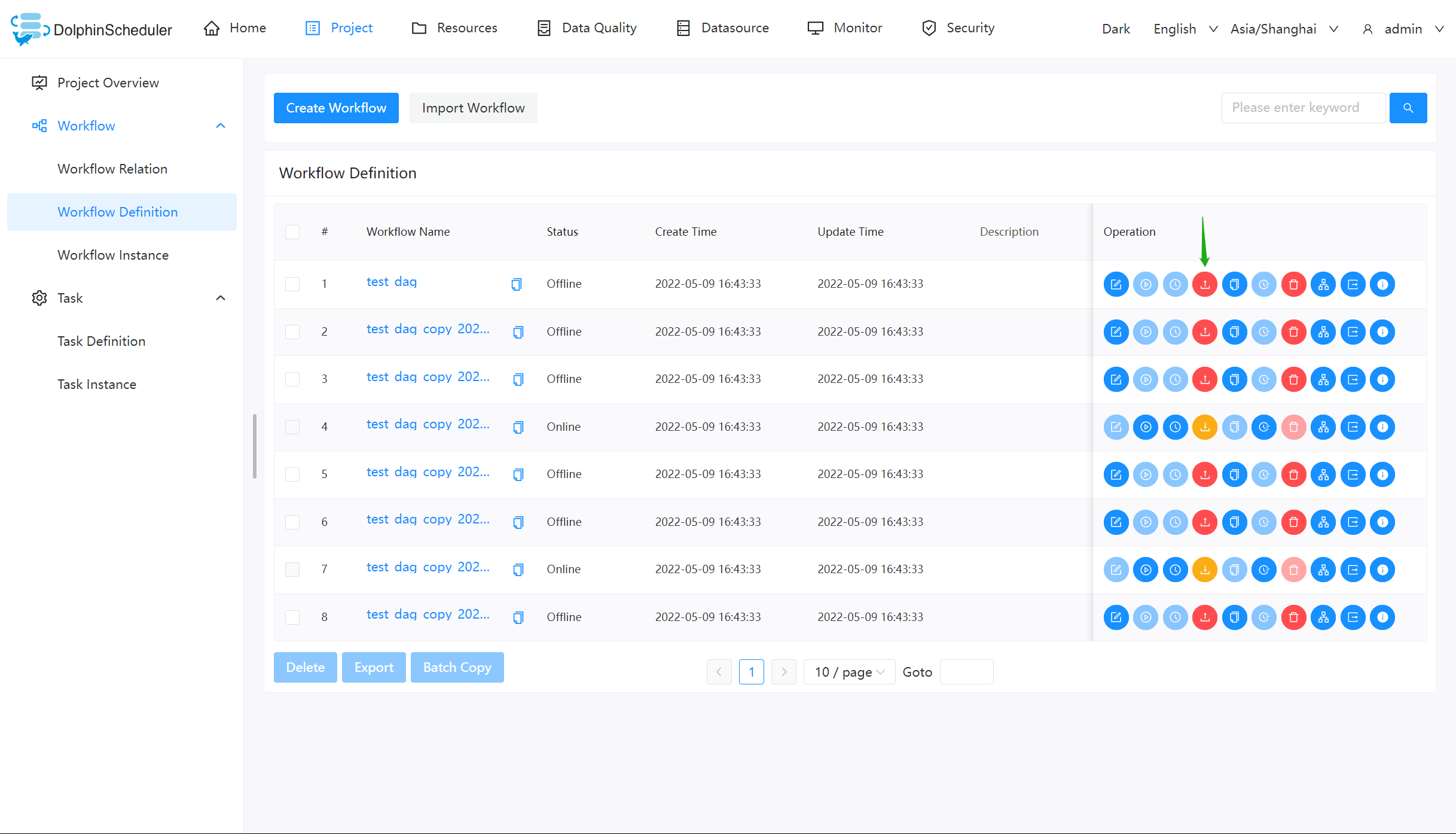Delete workflow in row 3 with trash icon
1456x834 pixels.
1293,379
